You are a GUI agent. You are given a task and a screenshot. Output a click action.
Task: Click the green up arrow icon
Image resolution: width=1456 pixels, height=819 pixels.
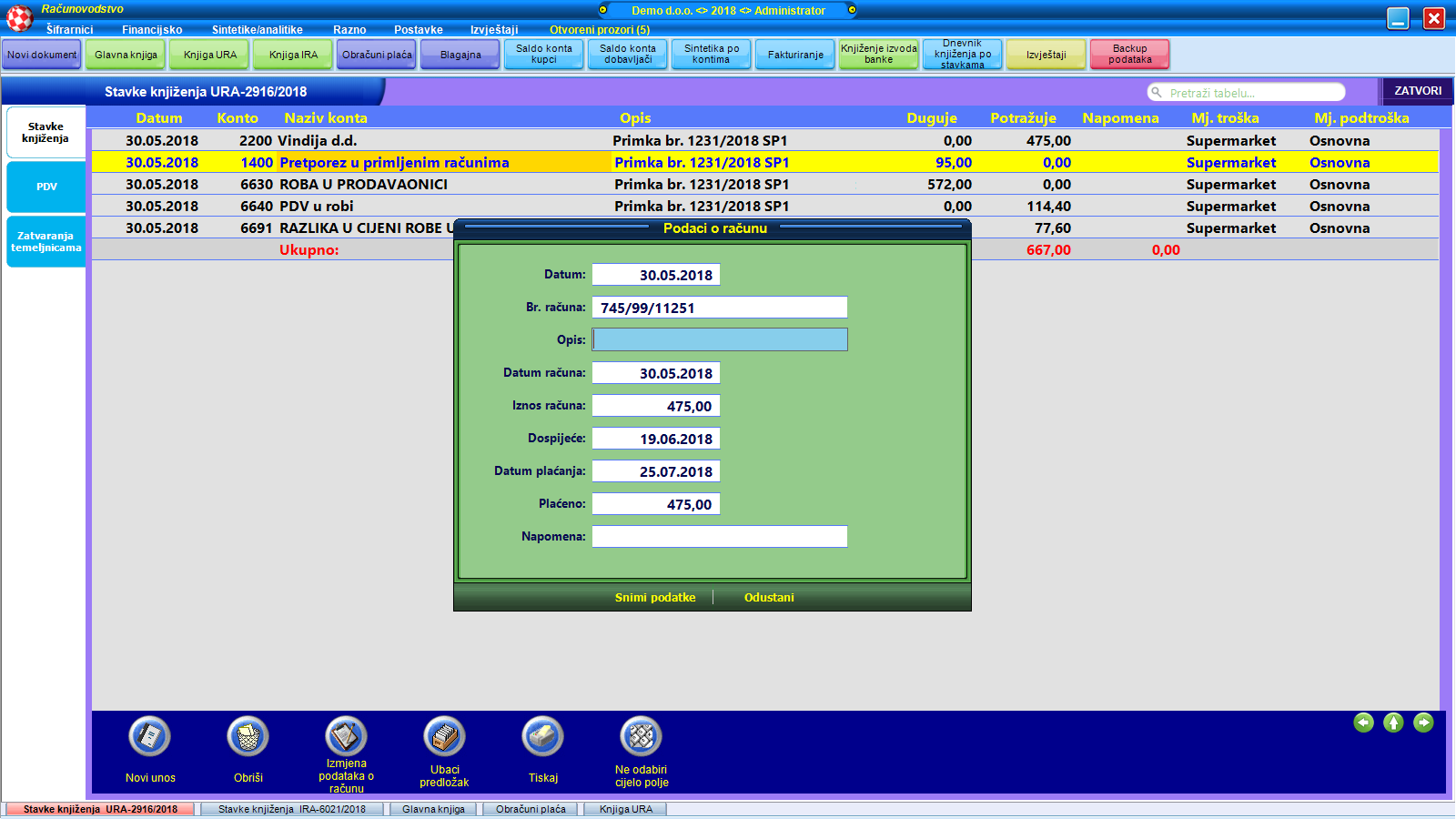pos(1393,723)
